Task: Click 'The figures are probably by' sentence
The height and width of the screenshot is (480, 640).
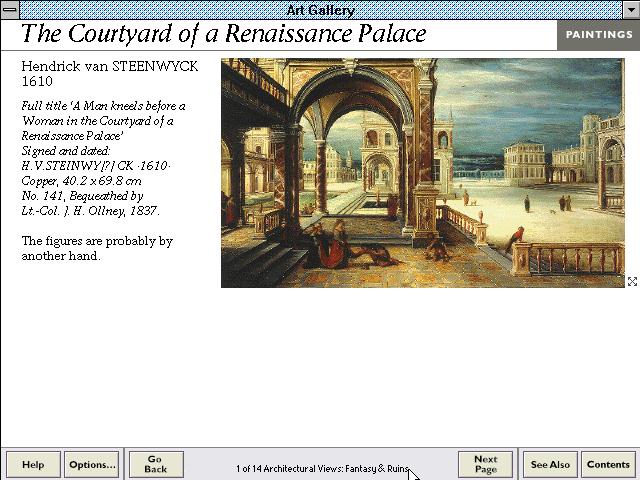Action: [x=97, y=241]
